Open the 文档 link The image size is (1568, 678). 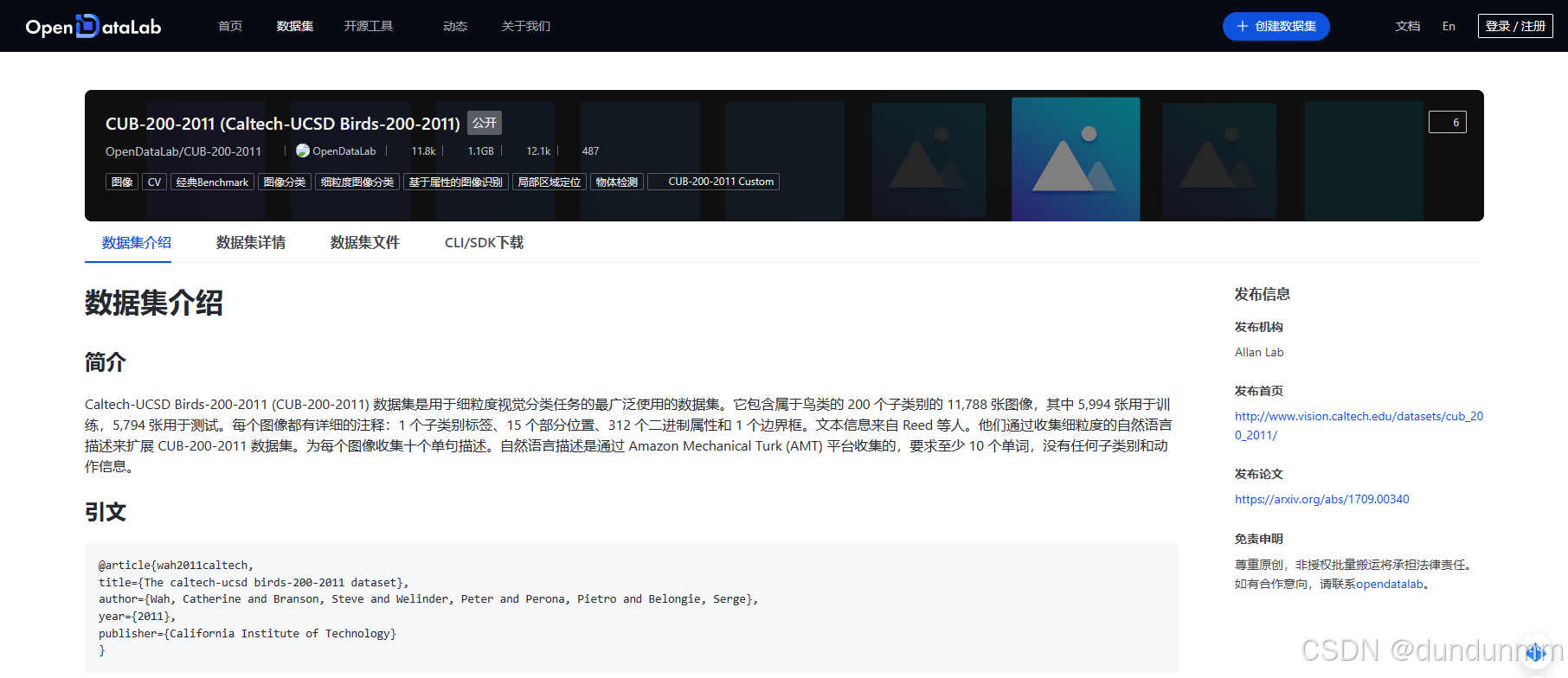point(1408,26)
